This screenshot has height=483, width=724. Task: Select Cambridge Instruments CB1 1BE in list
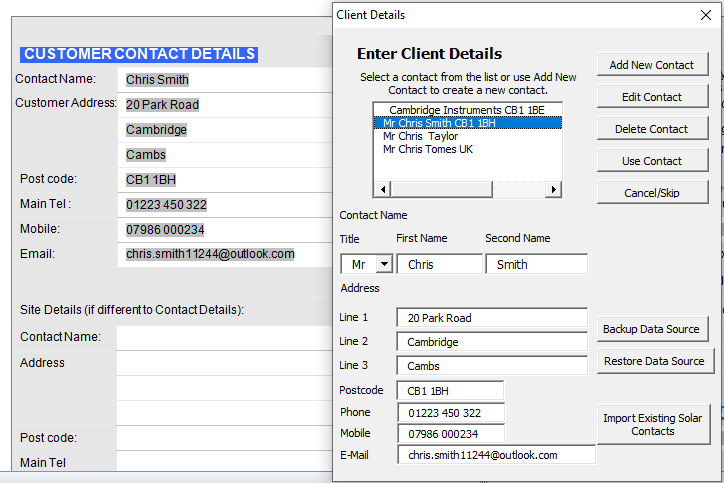tap(468, 110)
